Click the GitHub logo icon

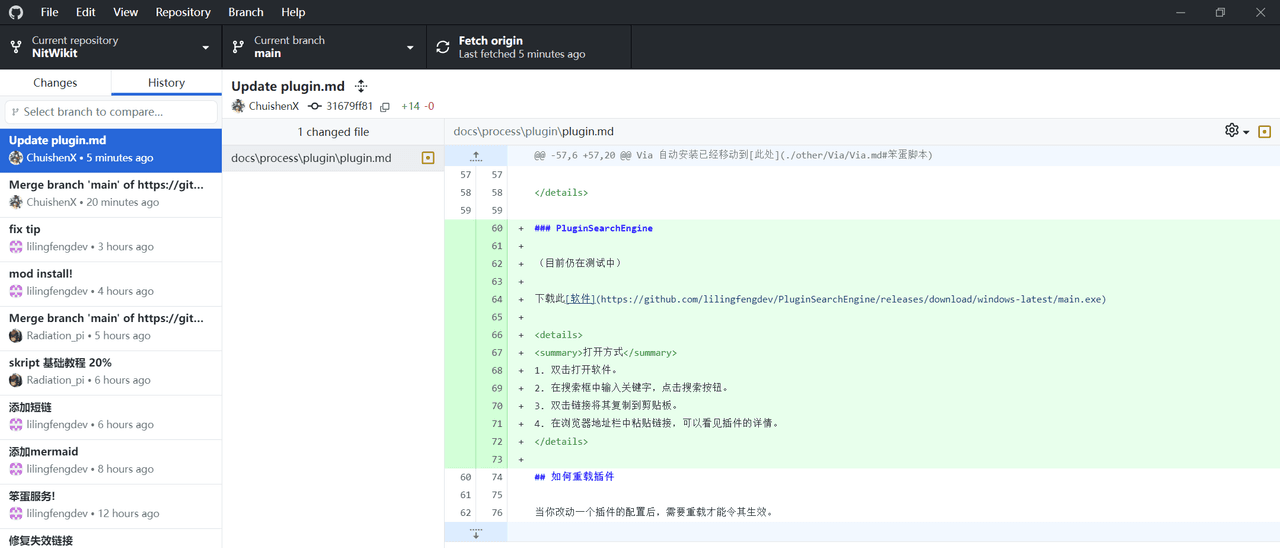pyautogui.click(x=16, y=12)
